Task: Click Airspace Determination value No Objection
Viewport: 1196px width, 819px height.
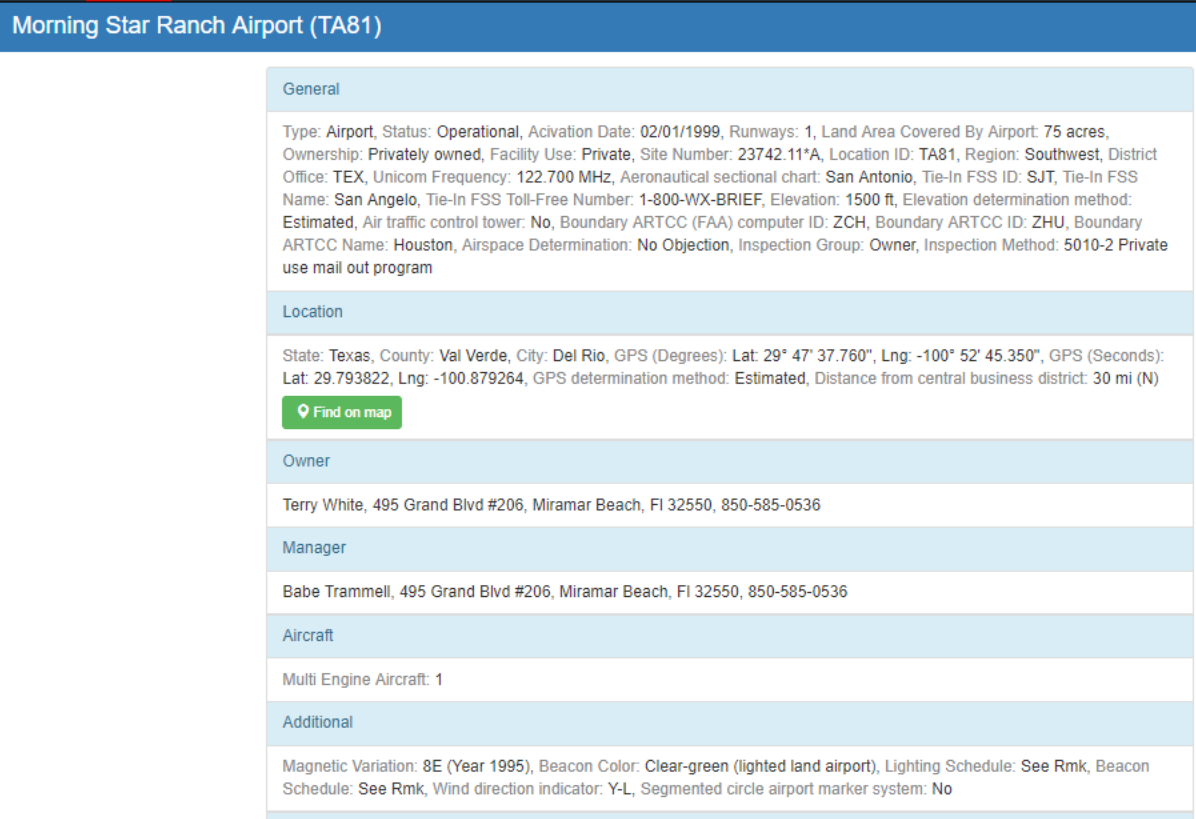Action: [x=683, y=246]
